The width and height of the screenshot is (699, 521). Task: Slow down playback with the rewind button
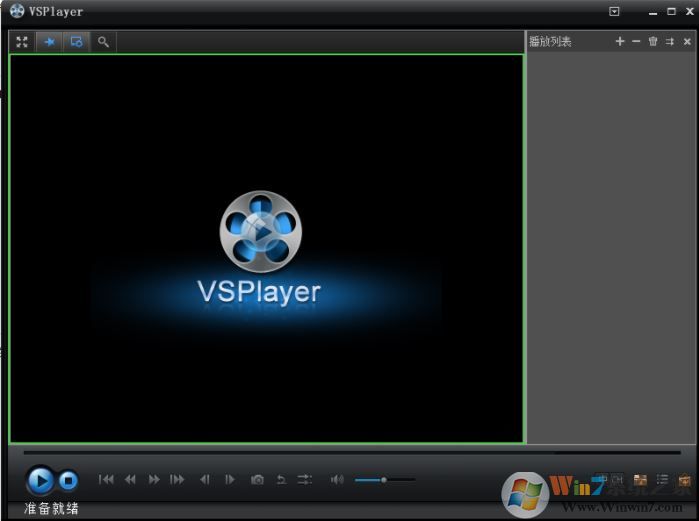click(x=130, y=480)
